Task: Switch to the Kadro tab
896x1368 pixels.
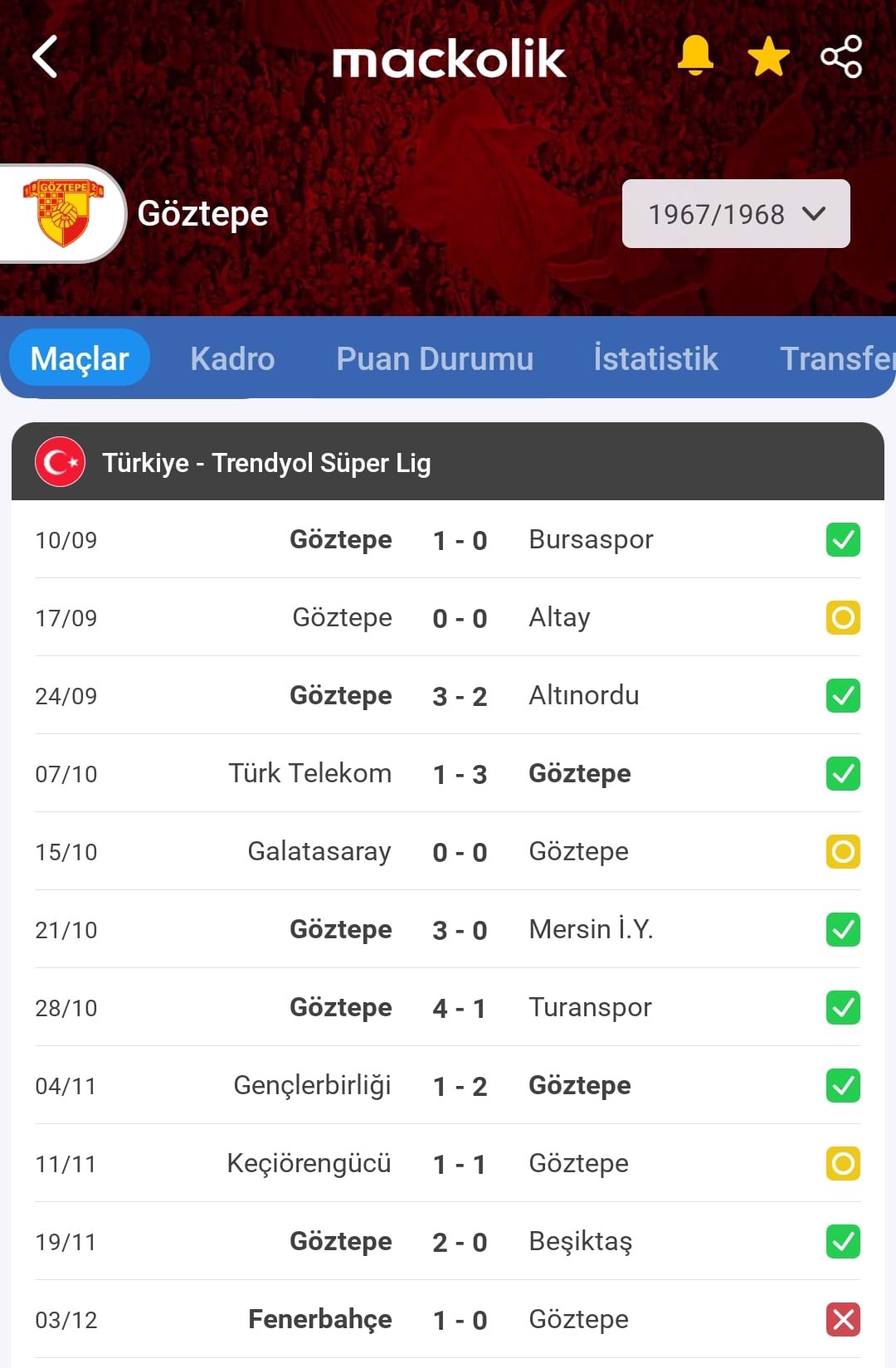Action: [x=232, y=358]
